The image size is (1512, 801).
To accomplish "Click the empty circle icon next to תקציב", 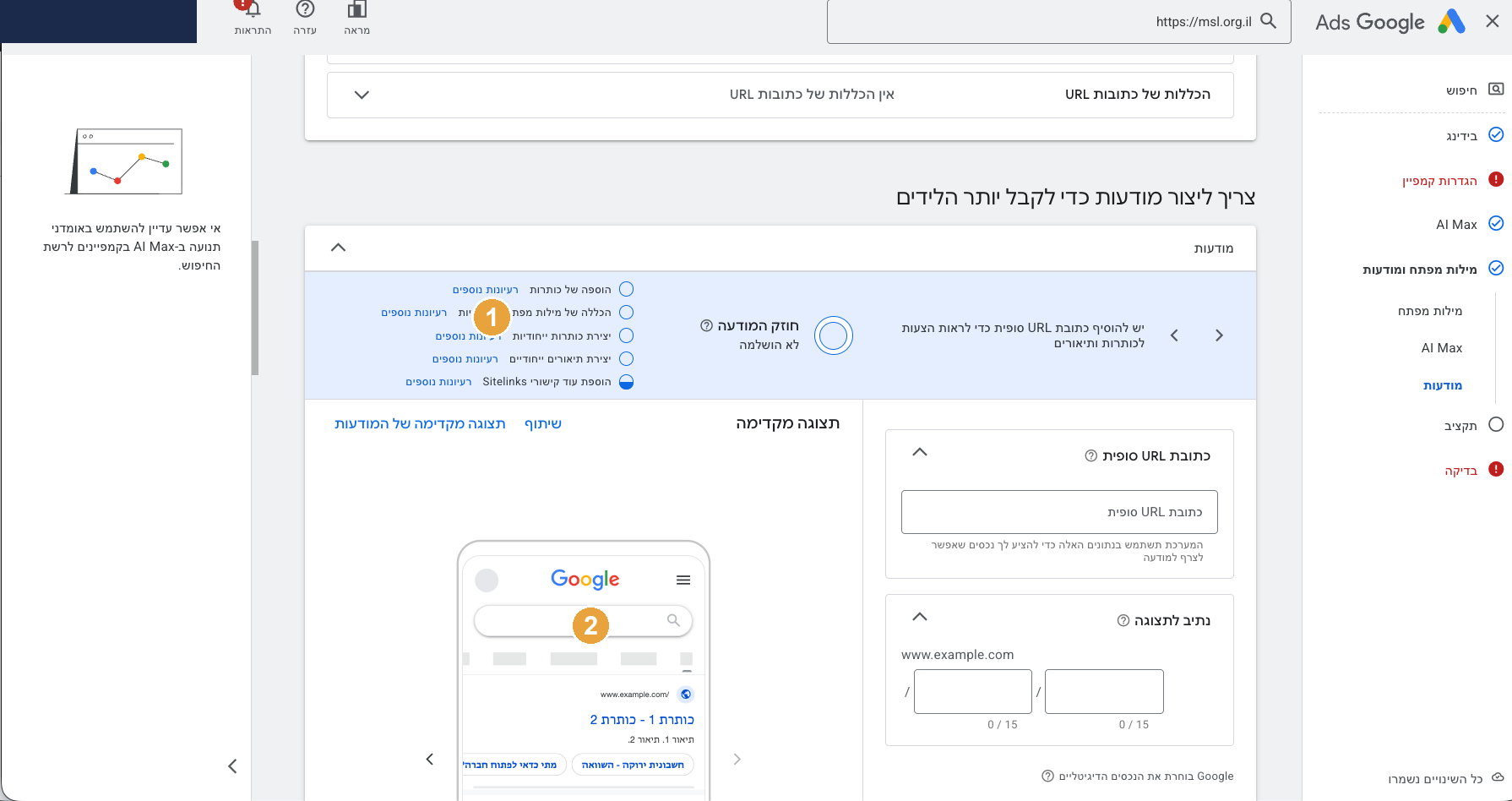I will 1496,424.
